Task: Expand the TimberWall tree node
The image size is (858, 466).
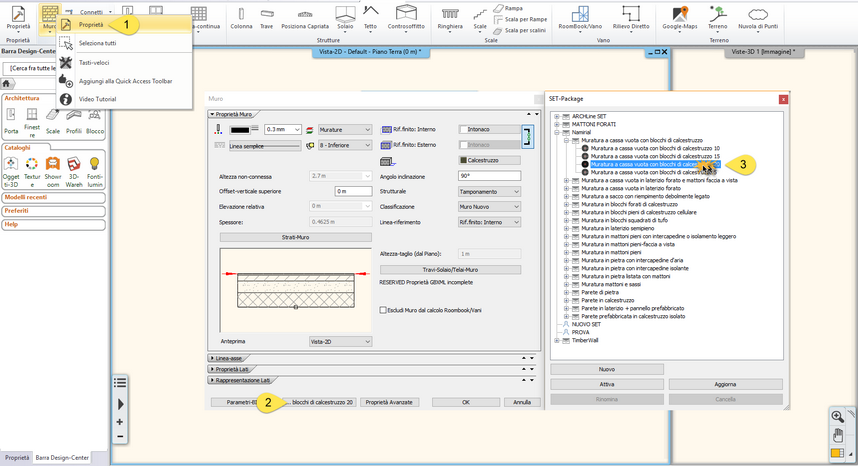Action: pos(557,340)
